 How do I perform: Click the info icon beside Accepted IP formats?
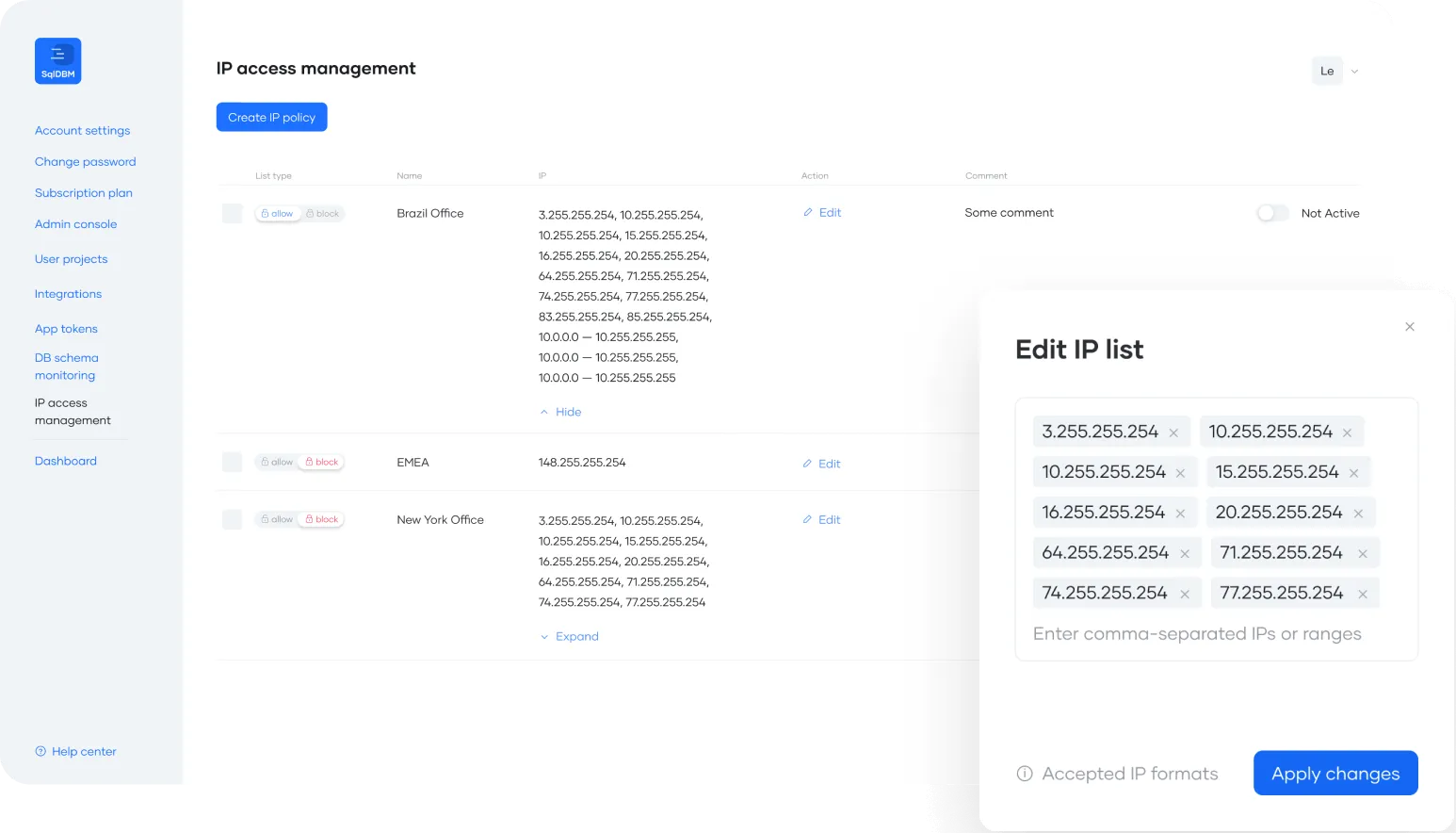click(1025, 774)
